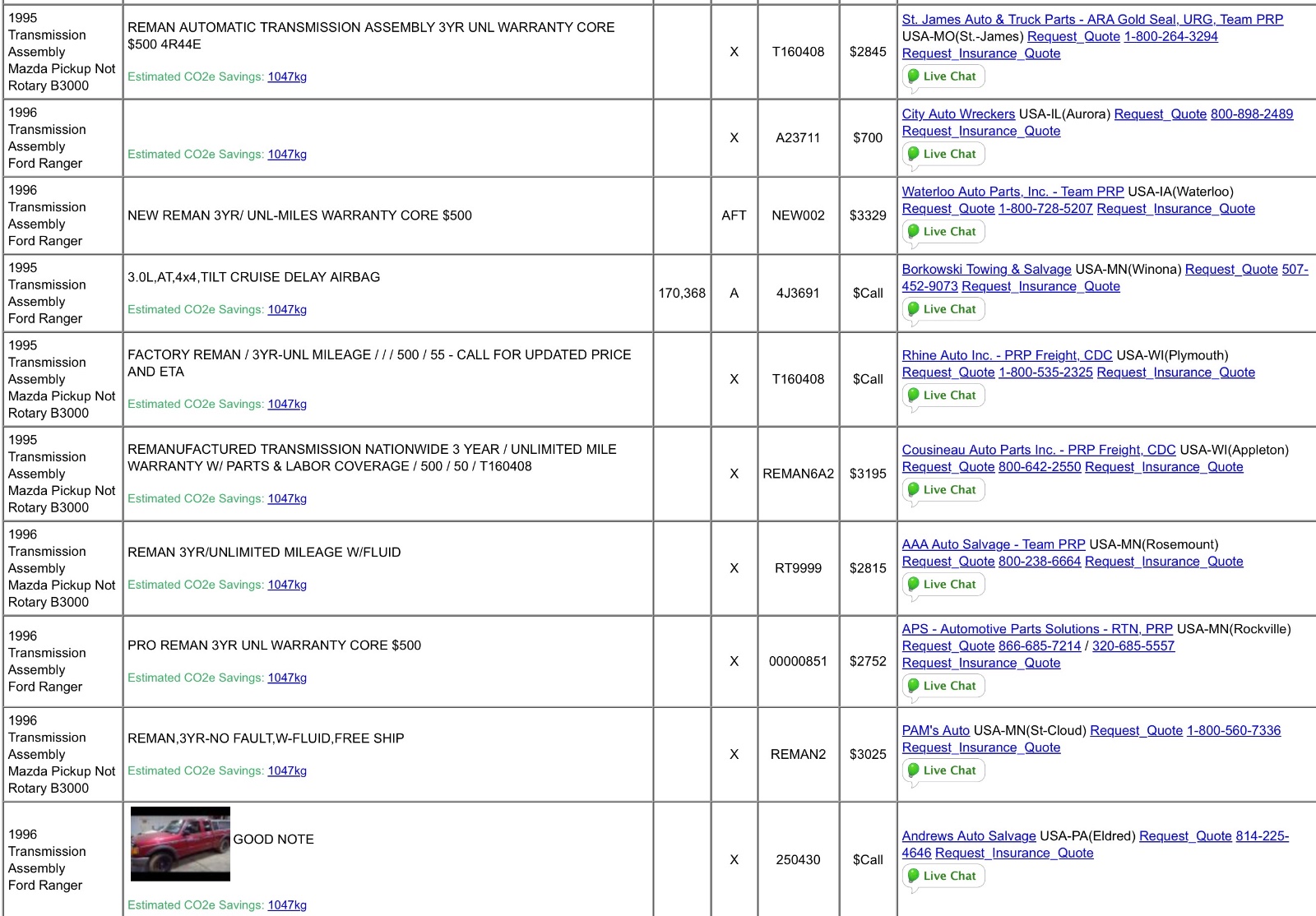Call Waterloo Auto Parts at 1-800-728-5207

point(1045,209)
